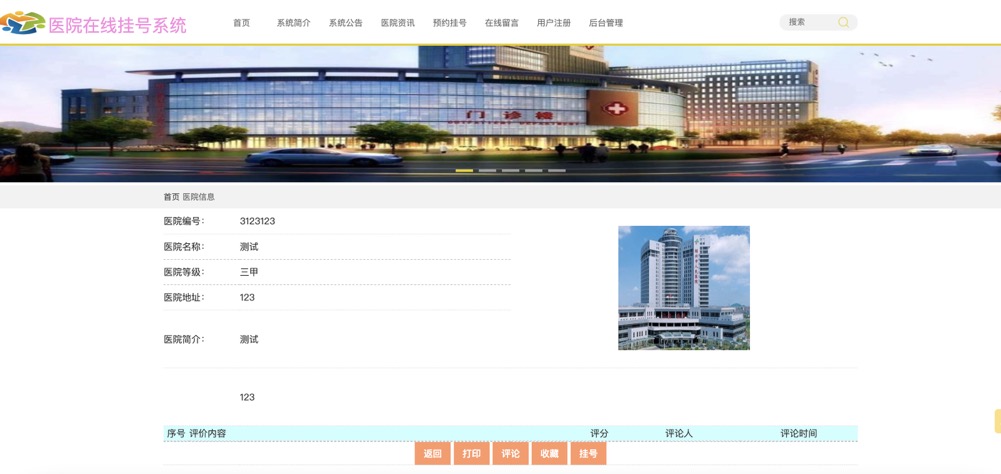Click the 医院信息 breadcrumb text
This screenshot has height=474, width=1001.
(x=199, y=197)
